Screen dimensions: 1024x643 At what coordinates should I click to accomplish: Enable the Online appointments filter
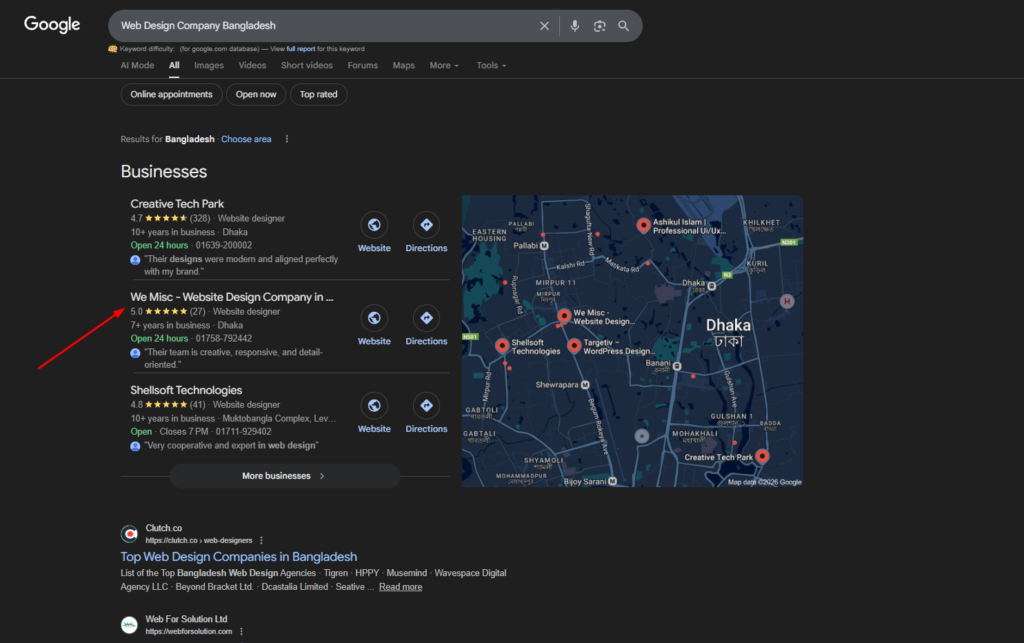tap(171, 94)
